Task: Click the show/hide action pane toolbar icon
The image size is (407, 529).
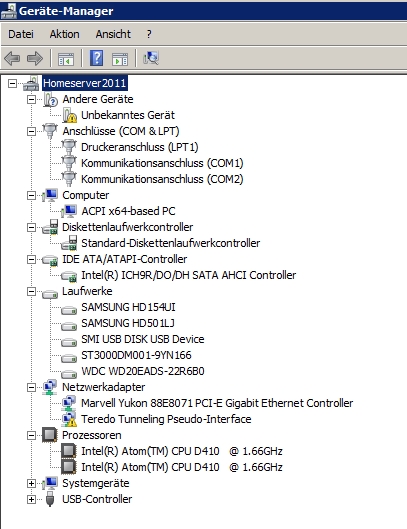Action: (120, 59)
